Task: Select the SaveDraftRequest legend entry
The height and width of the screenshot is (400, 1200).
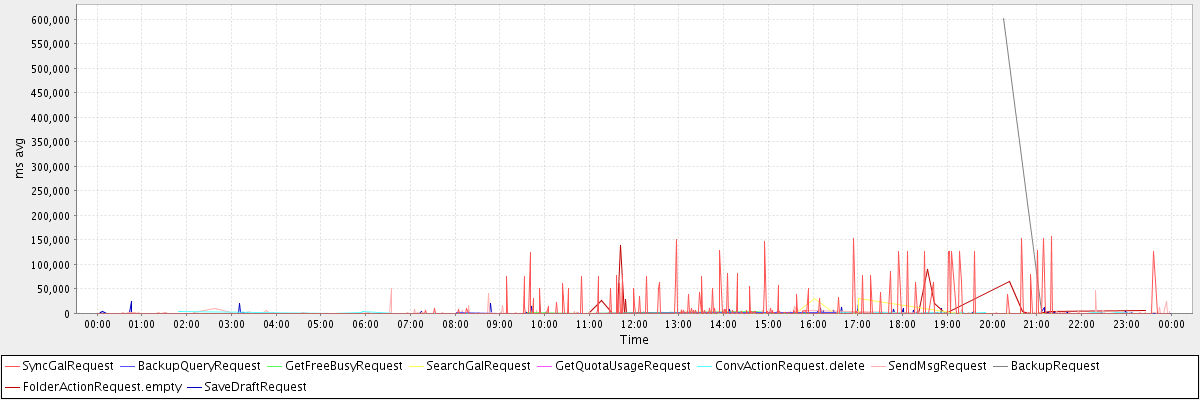Action: tap(255, 386)
